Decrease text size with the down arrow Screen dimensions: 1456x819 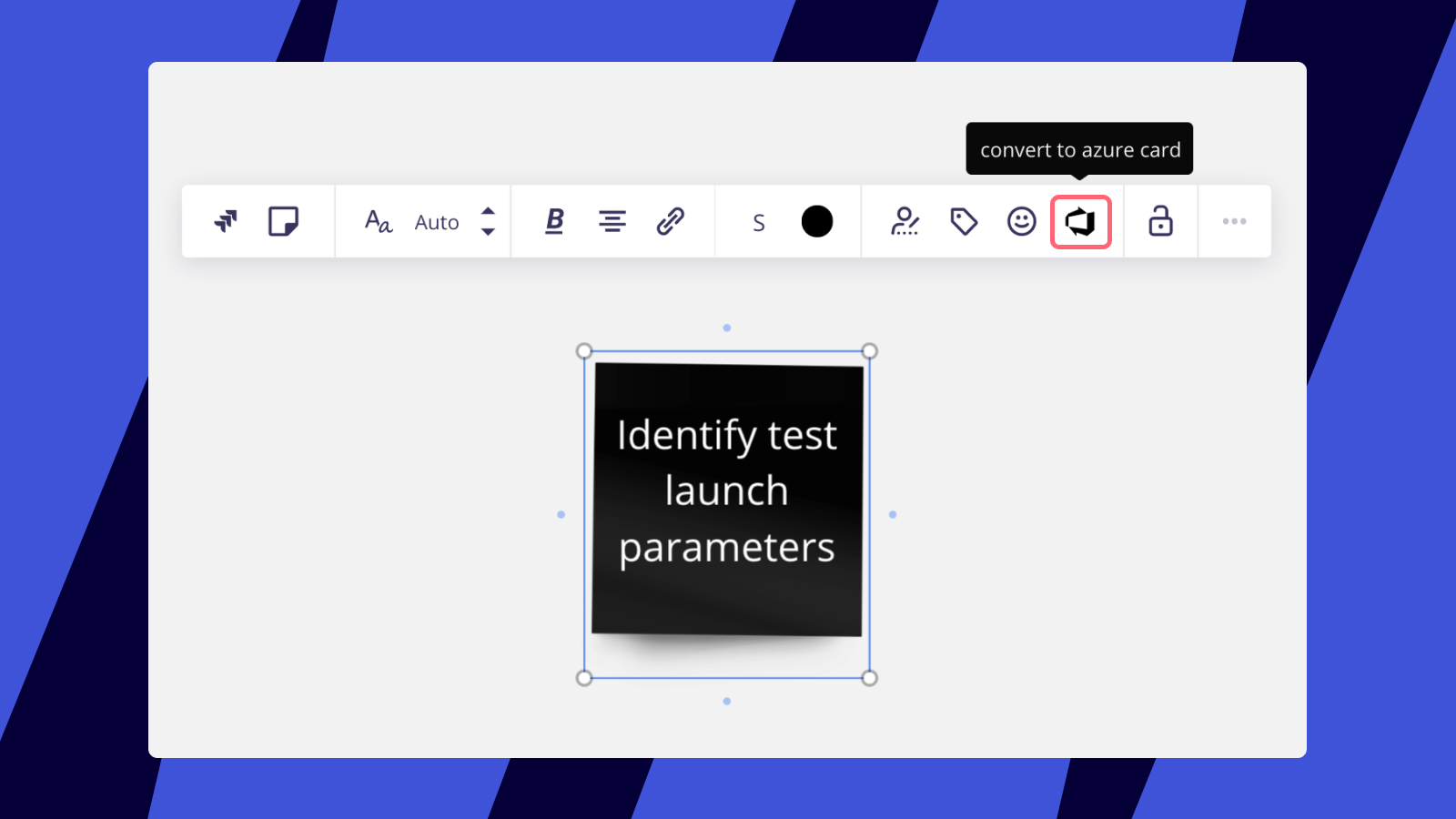(x=489, y=231)
